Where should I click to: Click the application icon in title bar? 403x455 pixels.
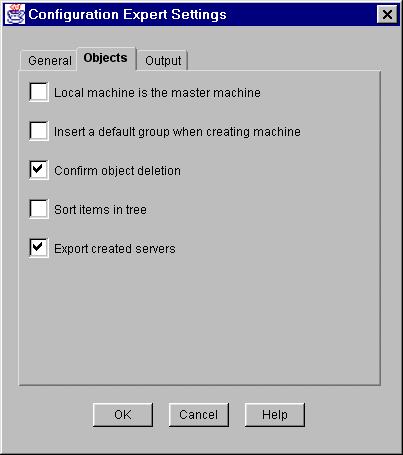tap(15, 14)
